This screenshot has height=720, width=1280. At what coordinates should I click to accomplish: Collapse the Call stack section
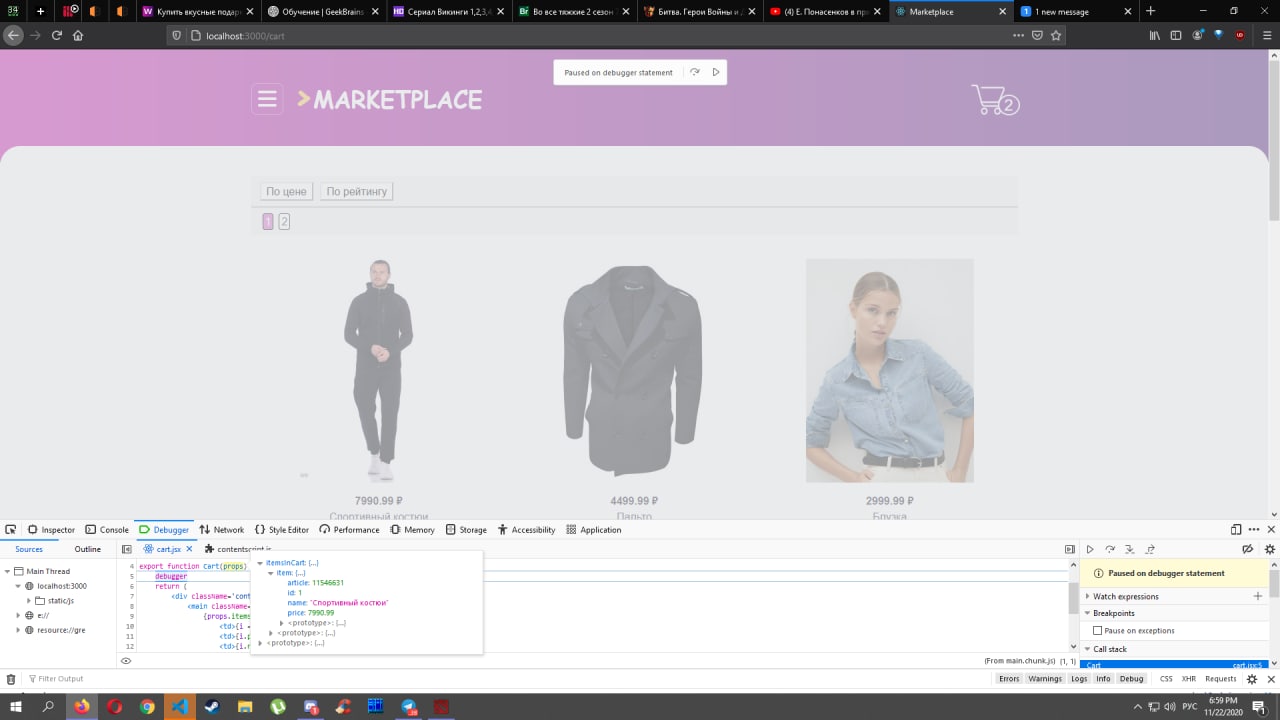click(1087, 649)
